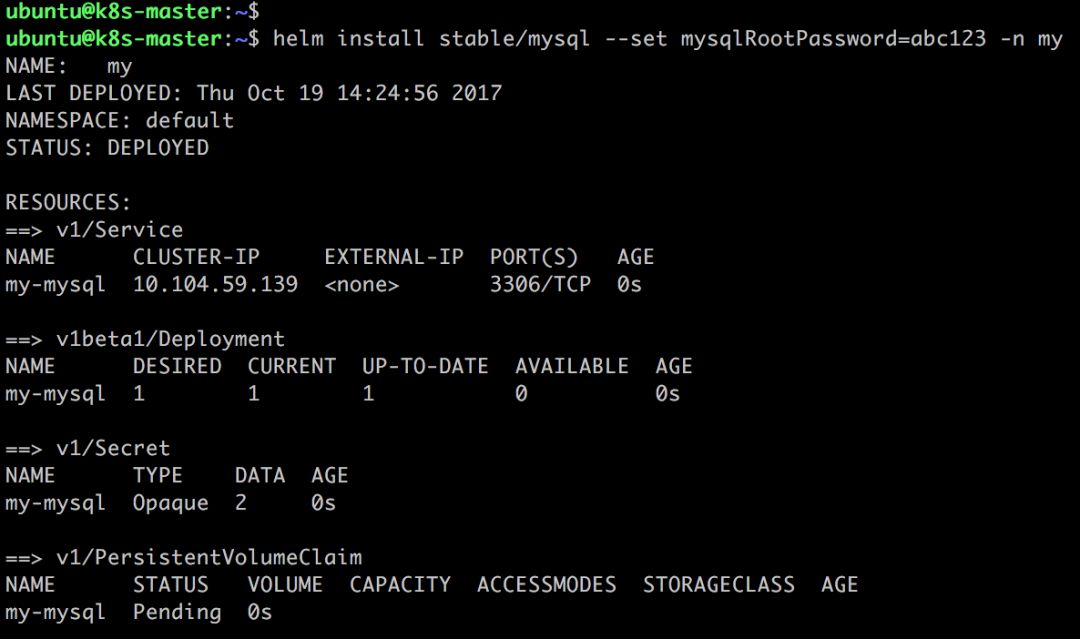Click the helm install command text
Screen dimensions: 1080x639
pyautogui.click(x=667, y=39)
